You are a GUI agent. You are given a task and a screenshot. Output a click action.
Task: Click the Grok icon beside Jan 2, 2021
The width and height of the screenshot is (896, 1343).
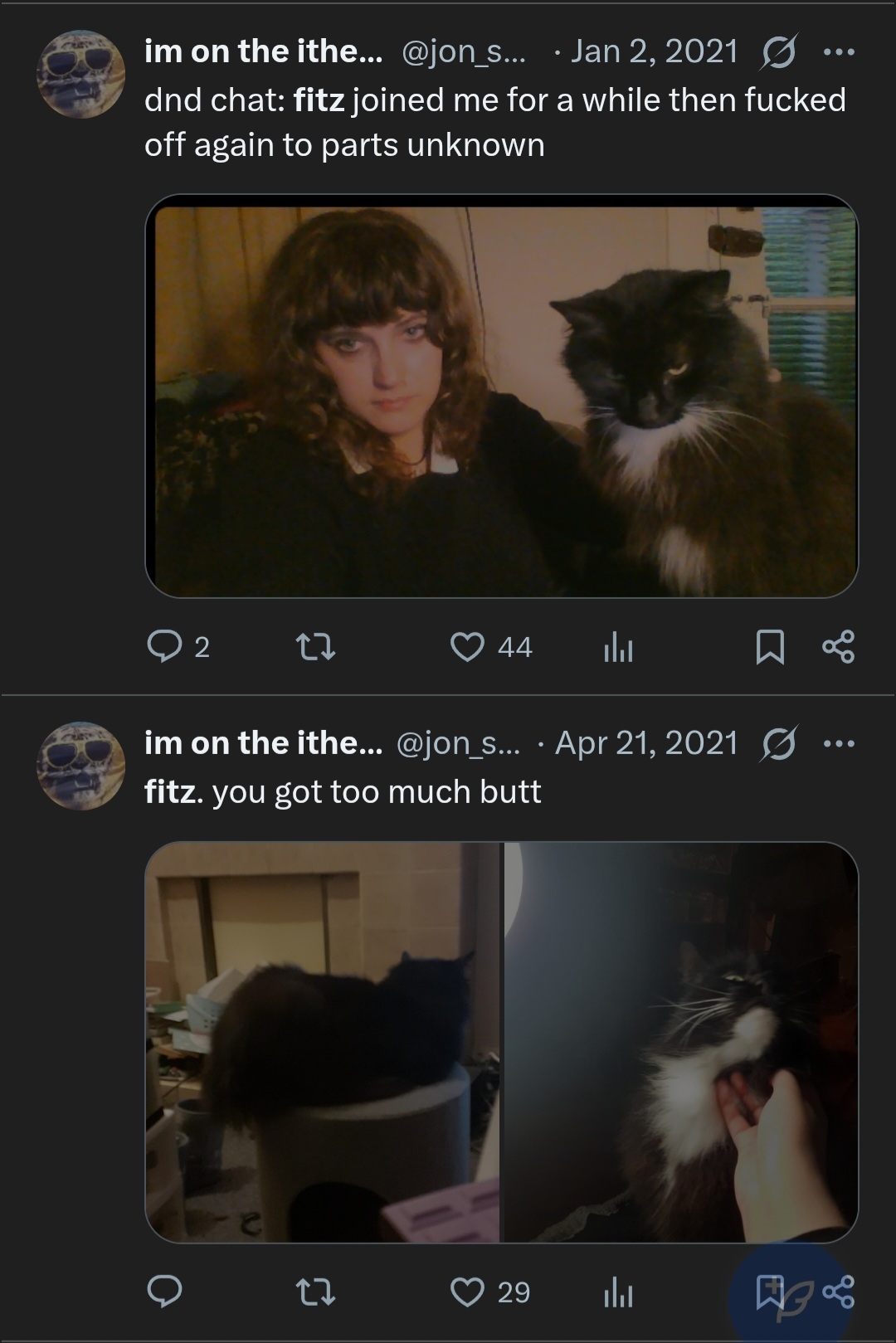click(x=780, y=52)
